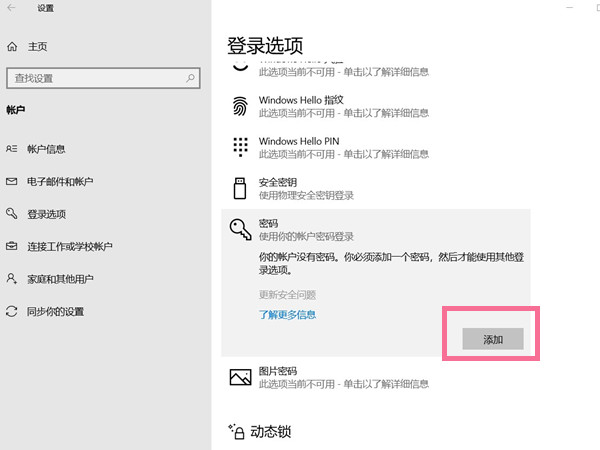Open the 帐户信息 page

pyautogui.click(x=46, y=149)
